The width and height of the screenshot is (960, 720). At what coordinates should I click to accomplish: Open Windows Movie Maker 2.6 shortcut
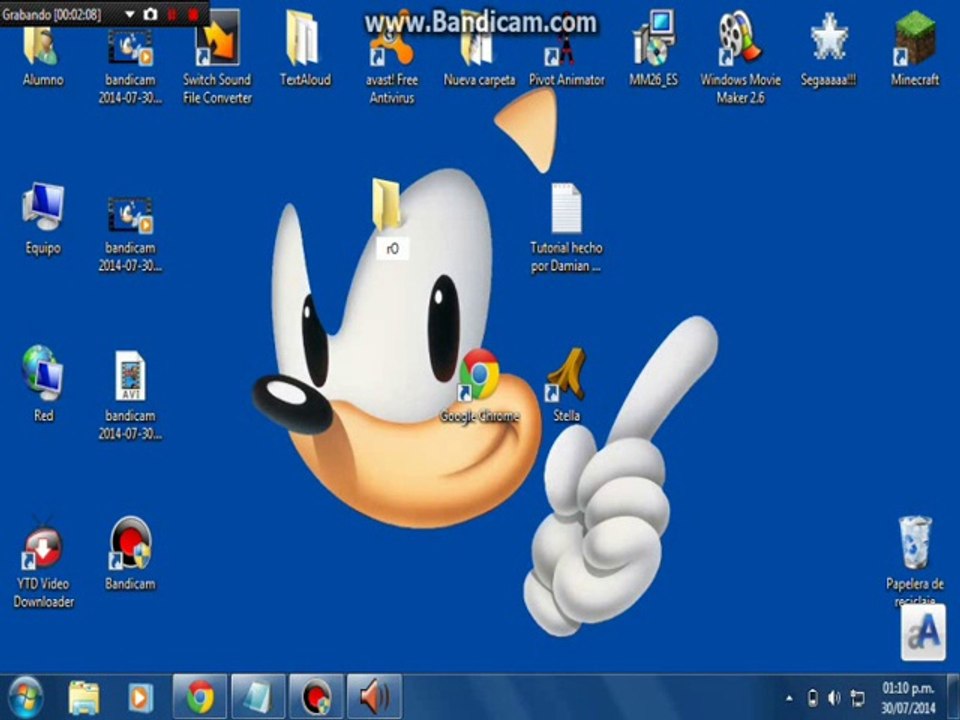pyautogui.click(x=740, y=58)
